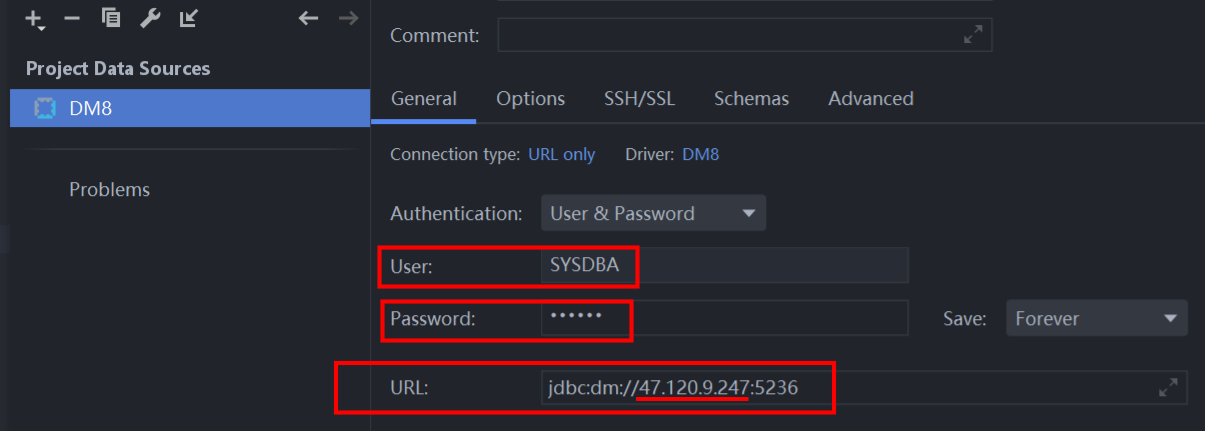The width and height of the screenshot is (1205, 431).
Task: Click the duplicate data source icon
Action: (x=111, y=18)
